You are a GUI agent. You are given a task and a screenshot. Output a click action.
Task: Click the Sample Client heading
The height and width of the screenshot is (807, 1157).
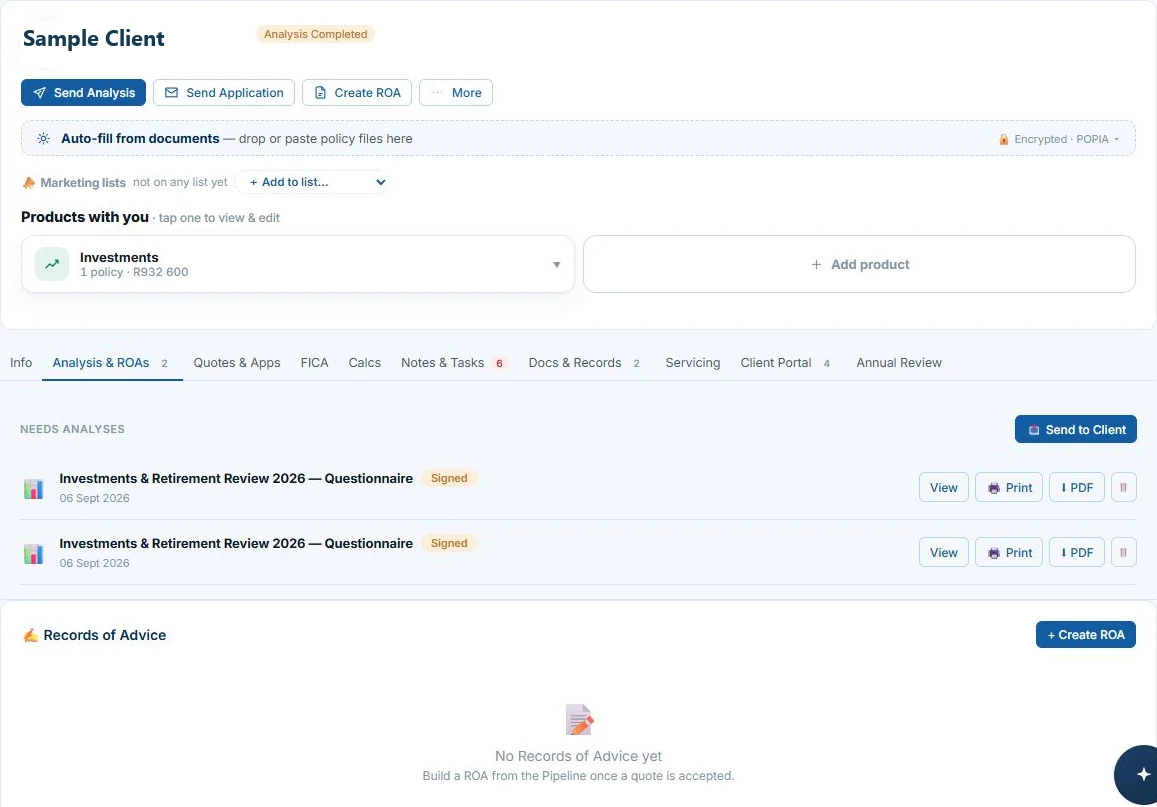pos(94,38)
